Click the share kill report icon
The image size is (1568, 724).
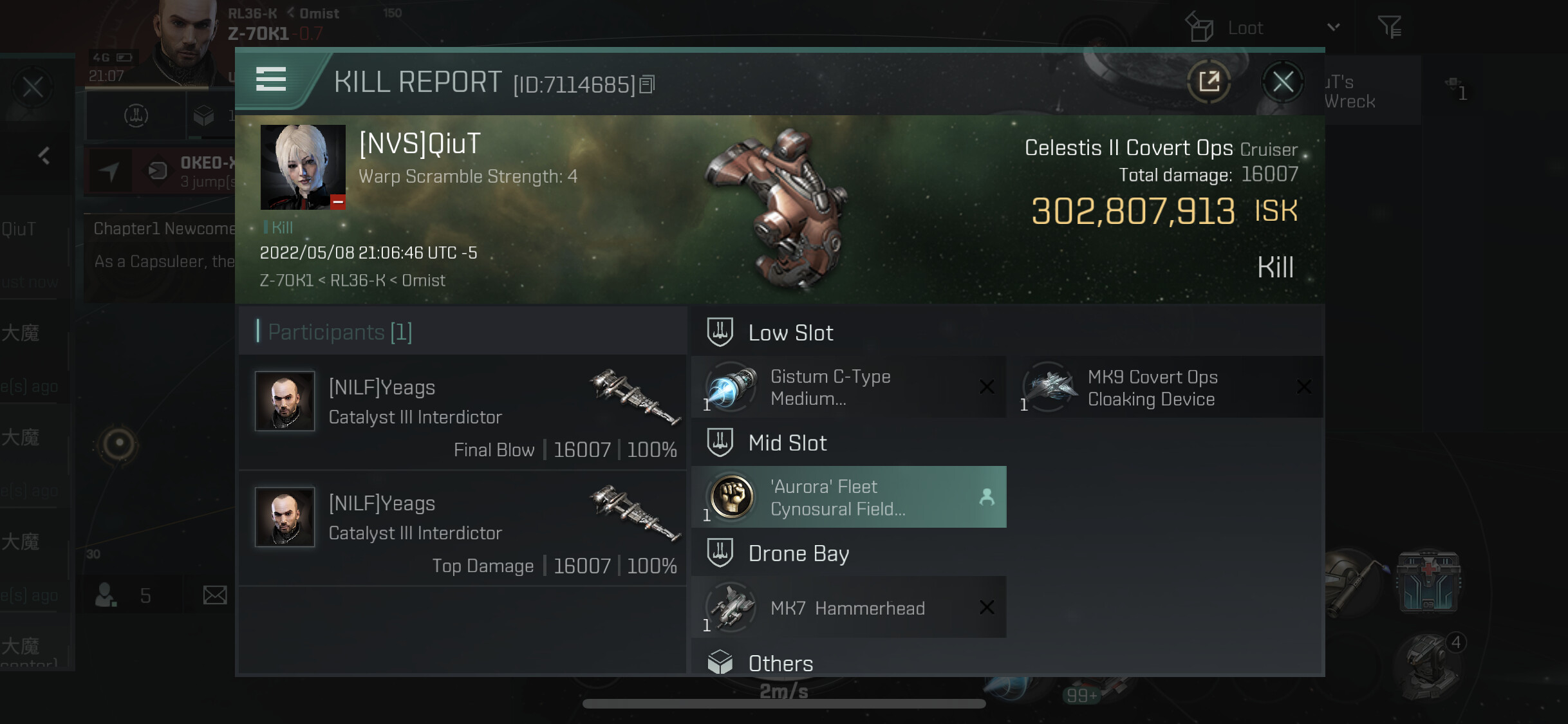pos(1209,82)
